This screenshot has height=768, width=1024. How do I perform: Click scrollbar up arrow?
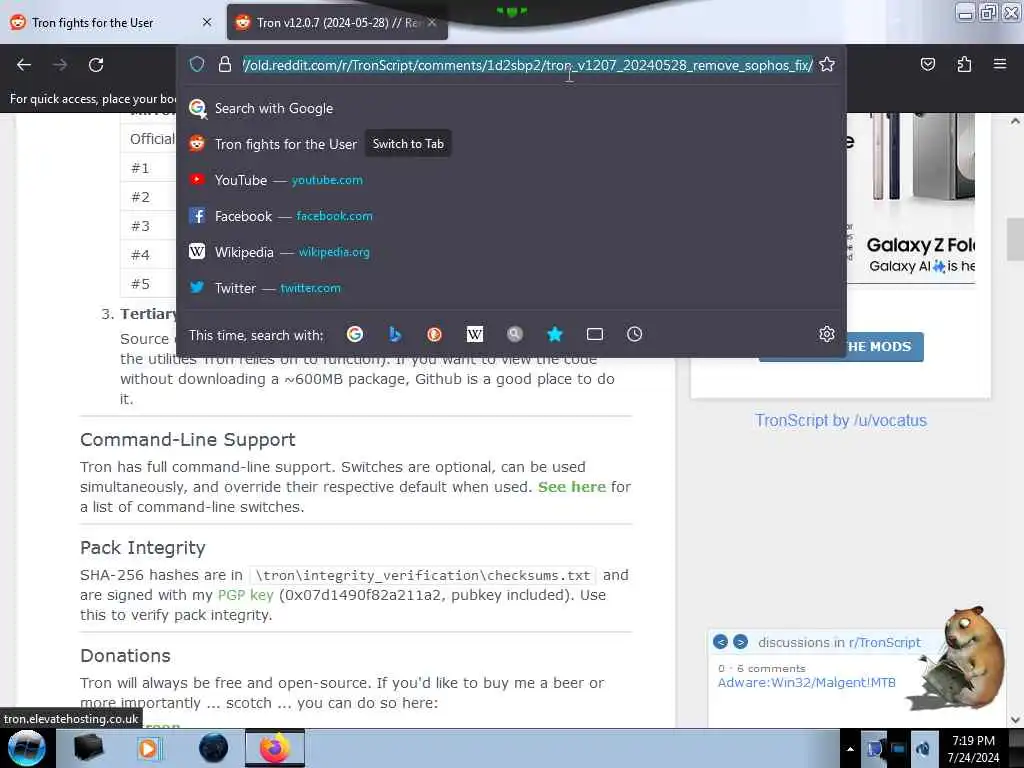pos(1015,121)
